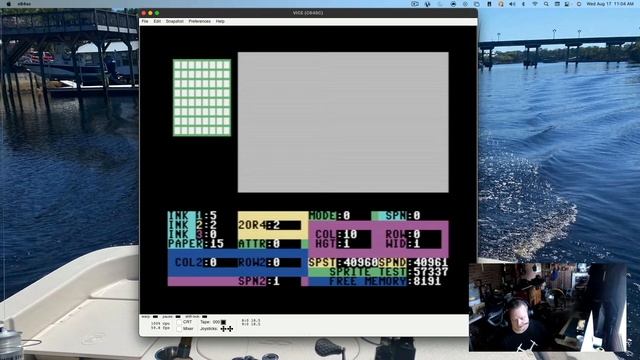
Task: Click the first joystick direction icon
Action: point(223,329)
